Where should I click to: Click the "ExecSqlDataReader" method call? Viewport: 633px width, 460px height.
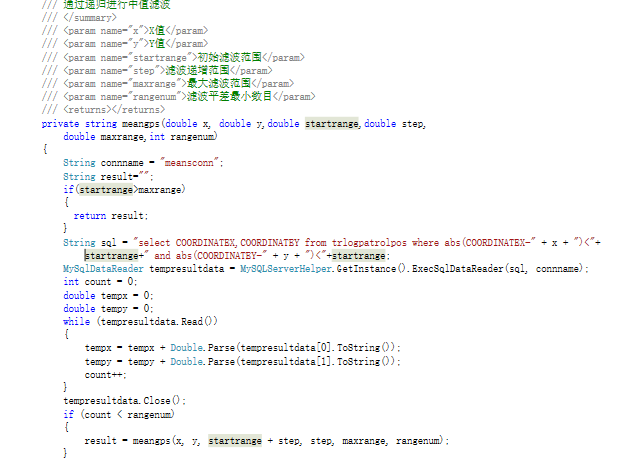tap(458, 269)
